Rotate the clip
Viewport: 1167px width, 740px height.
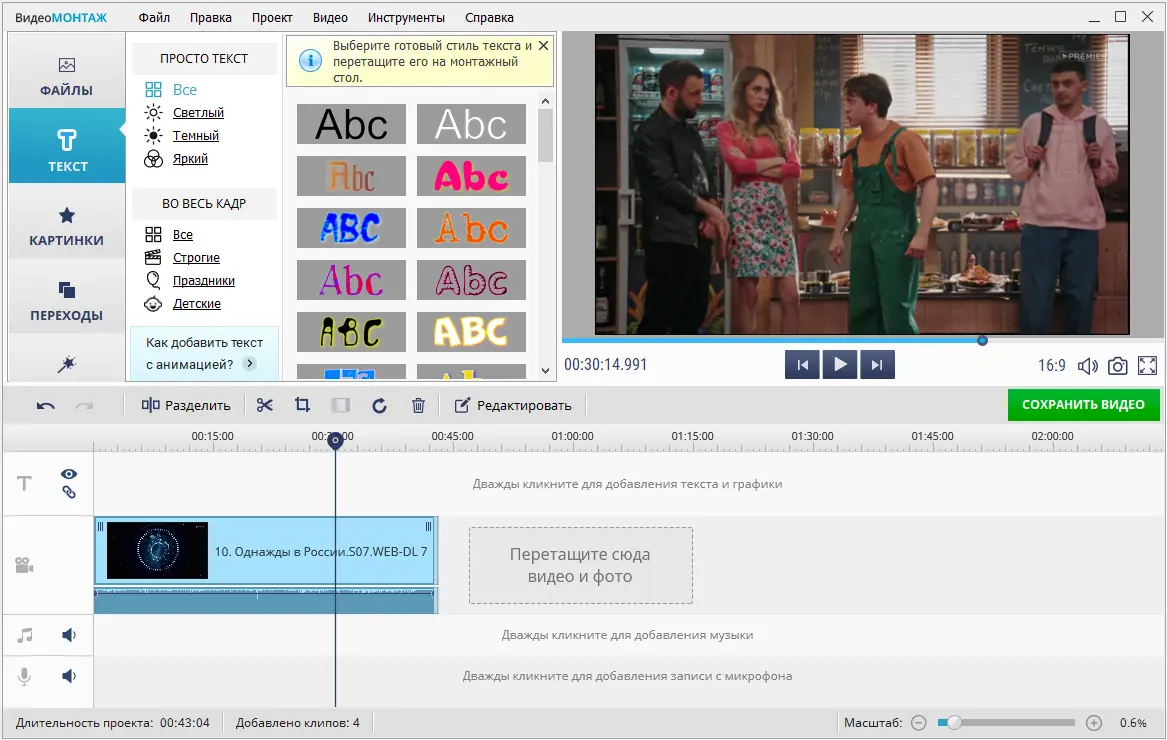pyautogui.click(x=379, y=406)
